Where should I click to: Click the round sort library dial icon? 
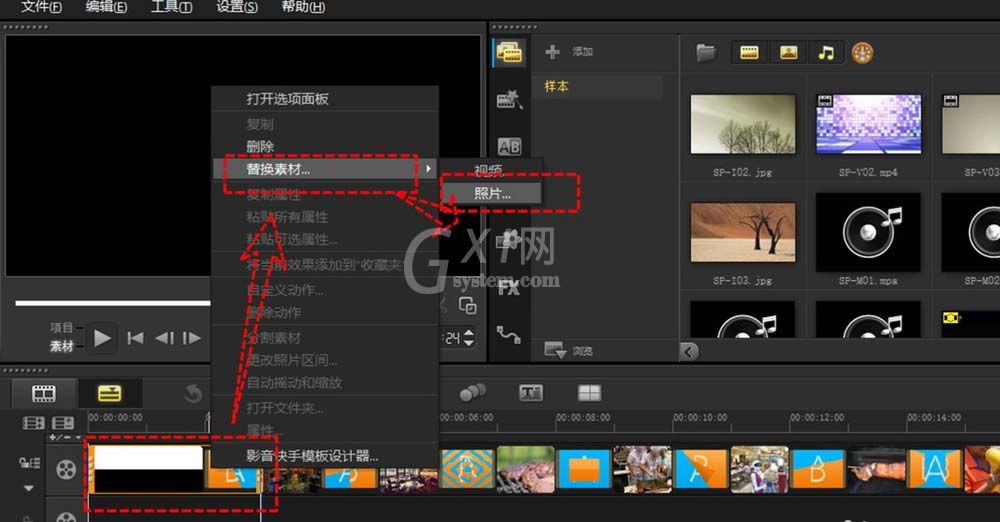pyautogui.click(x=862, y=53)
